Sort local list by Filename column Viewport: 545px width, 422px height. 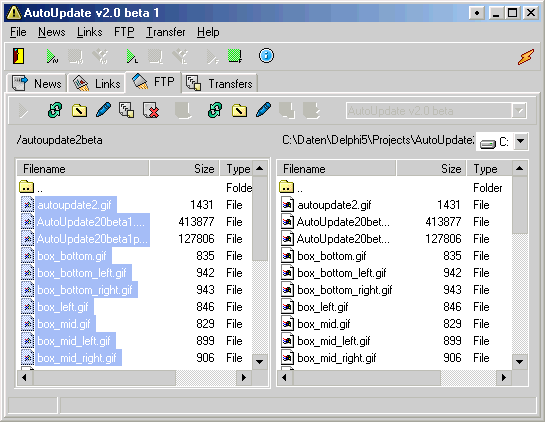click(x=336, y=169)
